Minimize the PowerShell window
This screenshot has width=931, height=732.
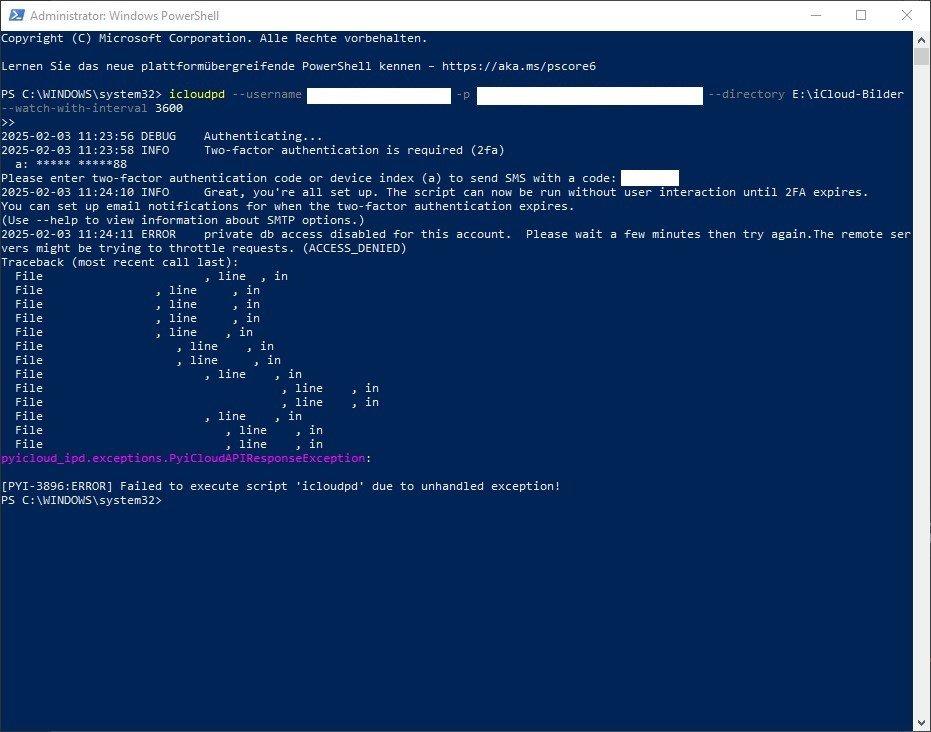(x=816, y=15)
